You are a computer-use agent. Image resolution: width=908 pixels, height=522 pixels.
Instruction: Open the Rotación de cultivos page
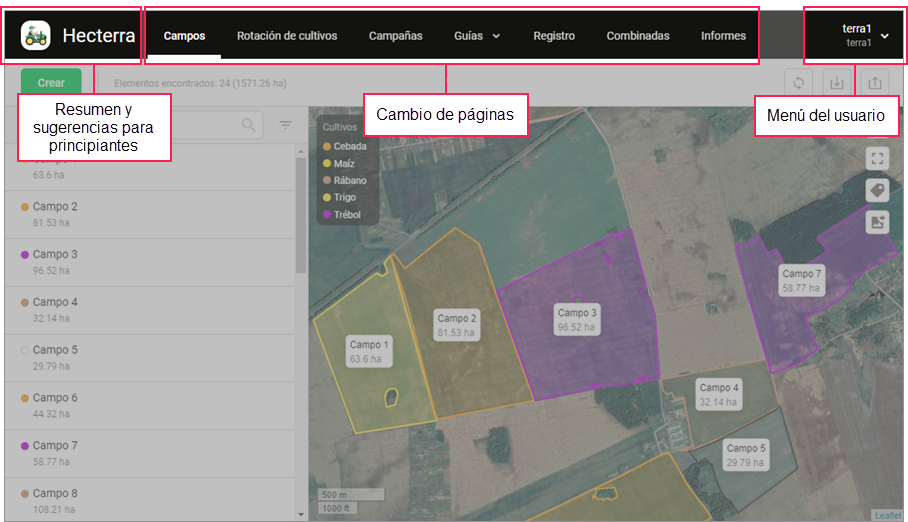[x=287, y=36]
